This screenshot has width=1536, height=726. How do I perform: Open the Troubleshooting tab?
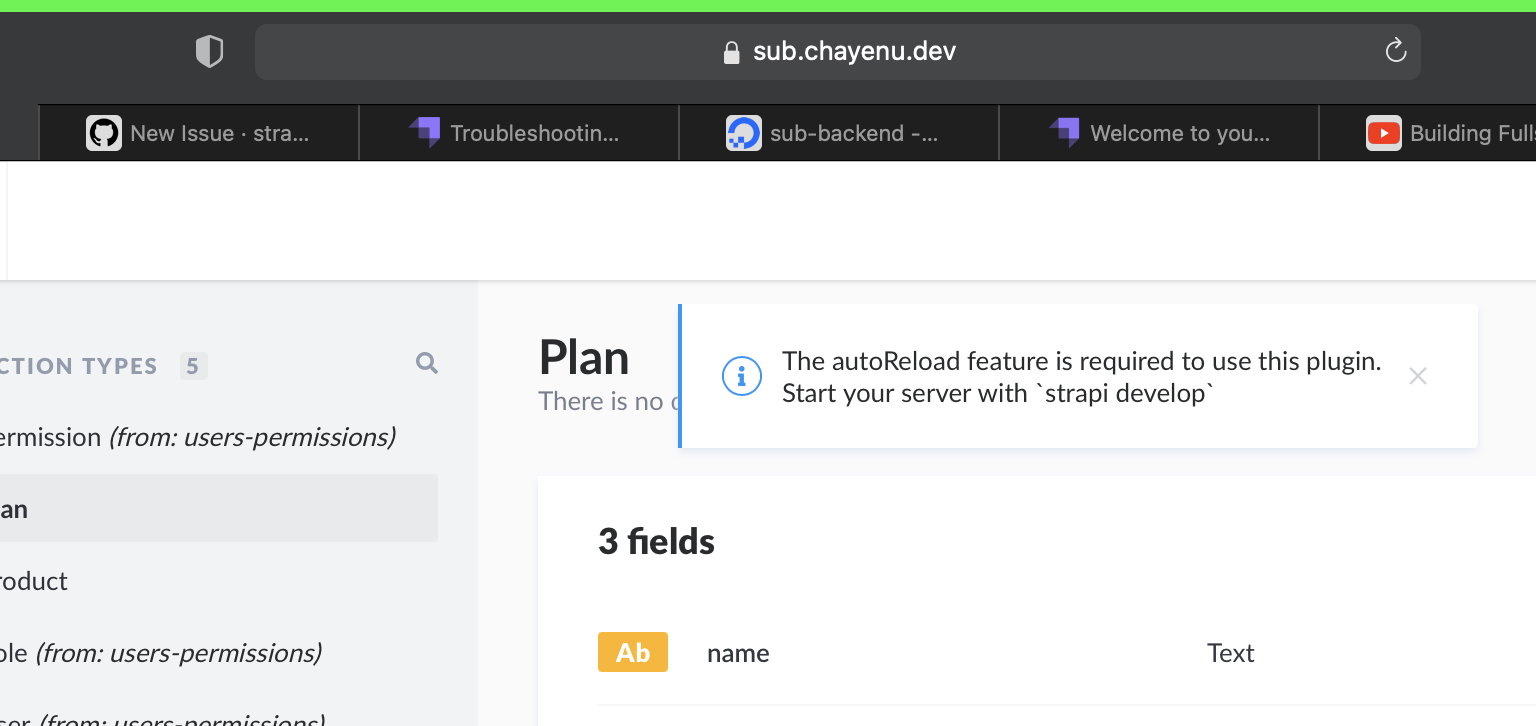click(518, 132)
